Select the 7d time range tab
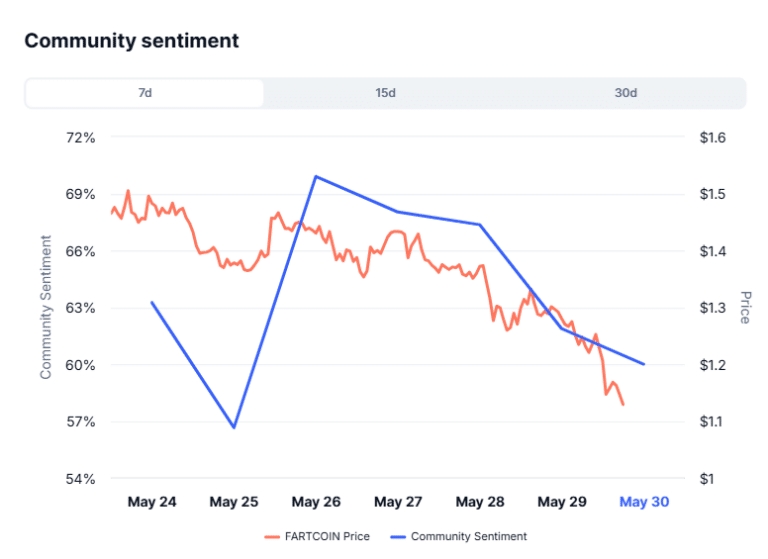 click(x=145, y=93)
